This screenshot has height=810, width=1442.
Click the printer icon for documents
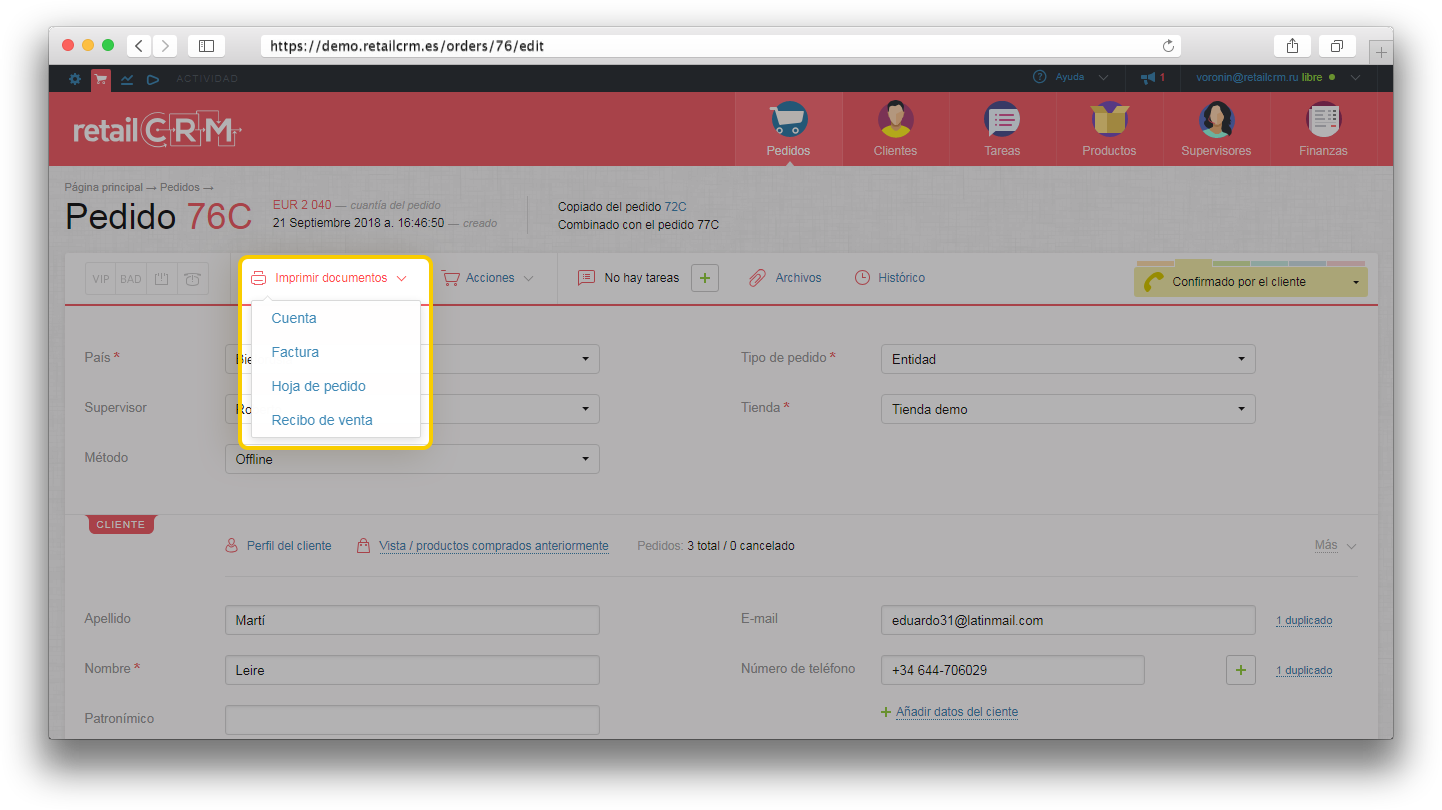click(258, 278)
